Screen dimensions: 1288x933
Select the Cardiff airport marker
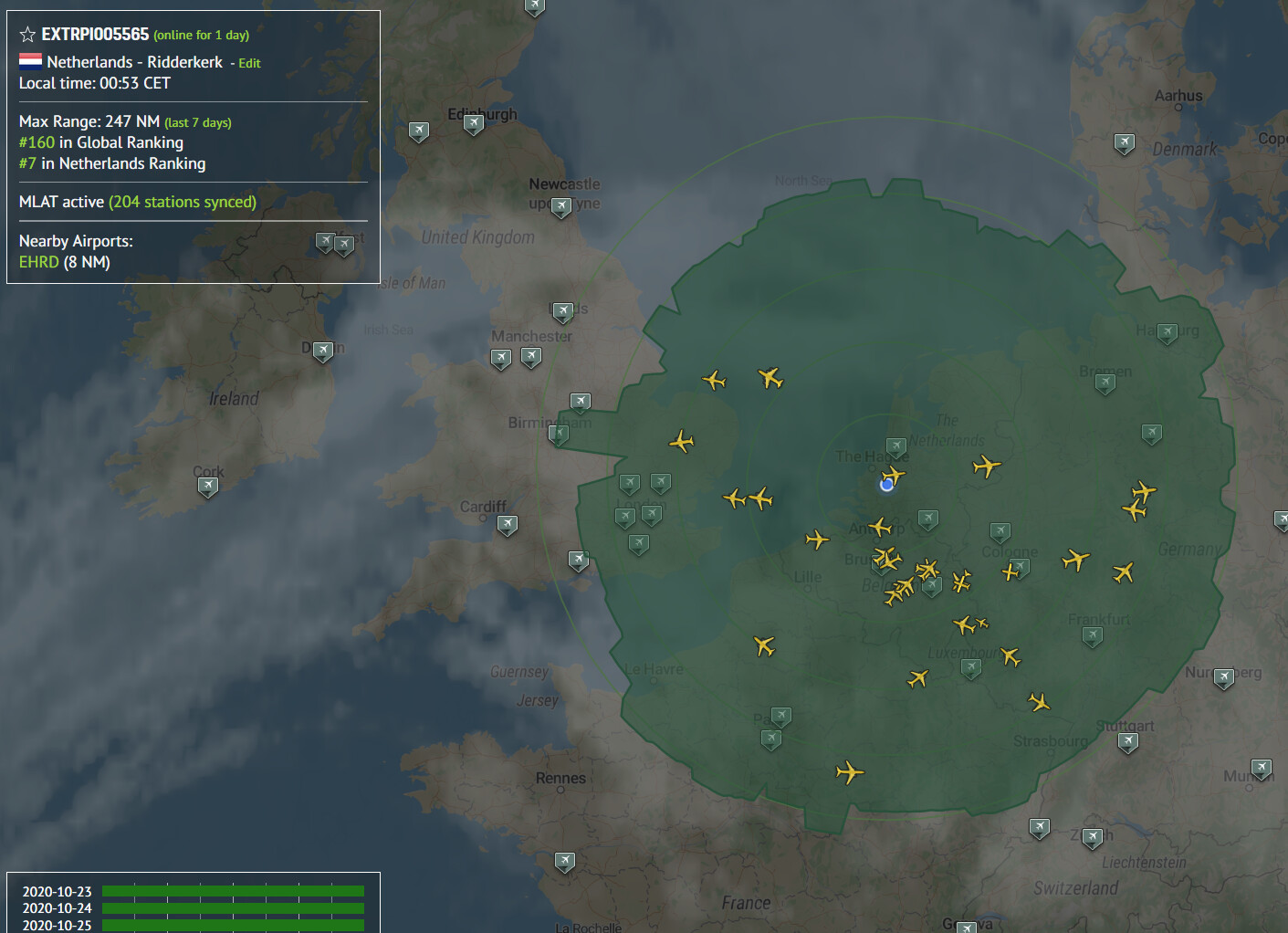[508, 525]
